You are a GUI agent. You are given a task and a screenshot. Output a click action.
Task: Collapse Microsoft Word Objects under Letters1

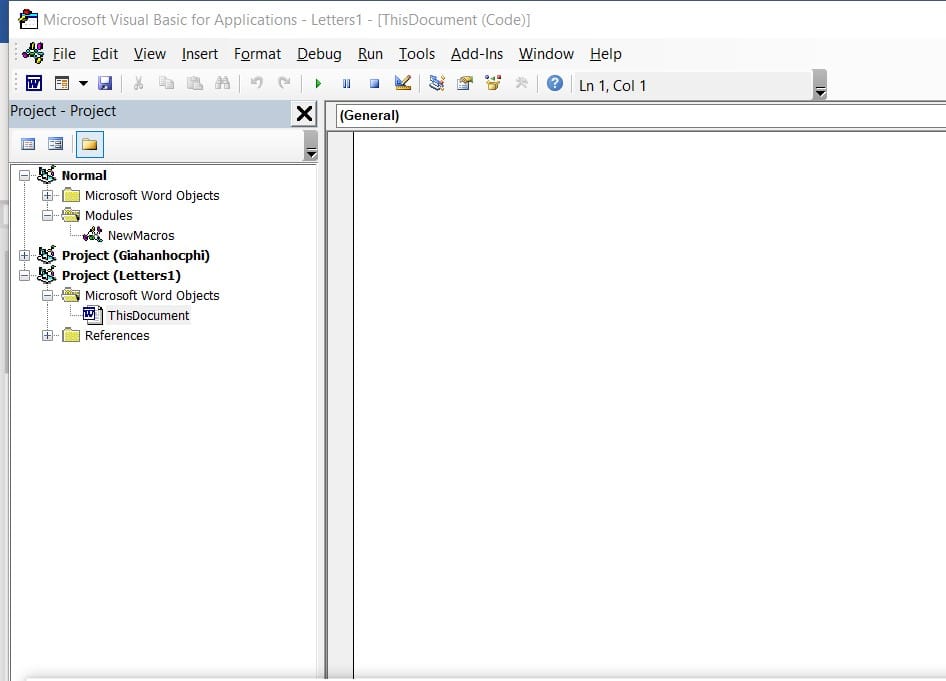click(47, 296)
